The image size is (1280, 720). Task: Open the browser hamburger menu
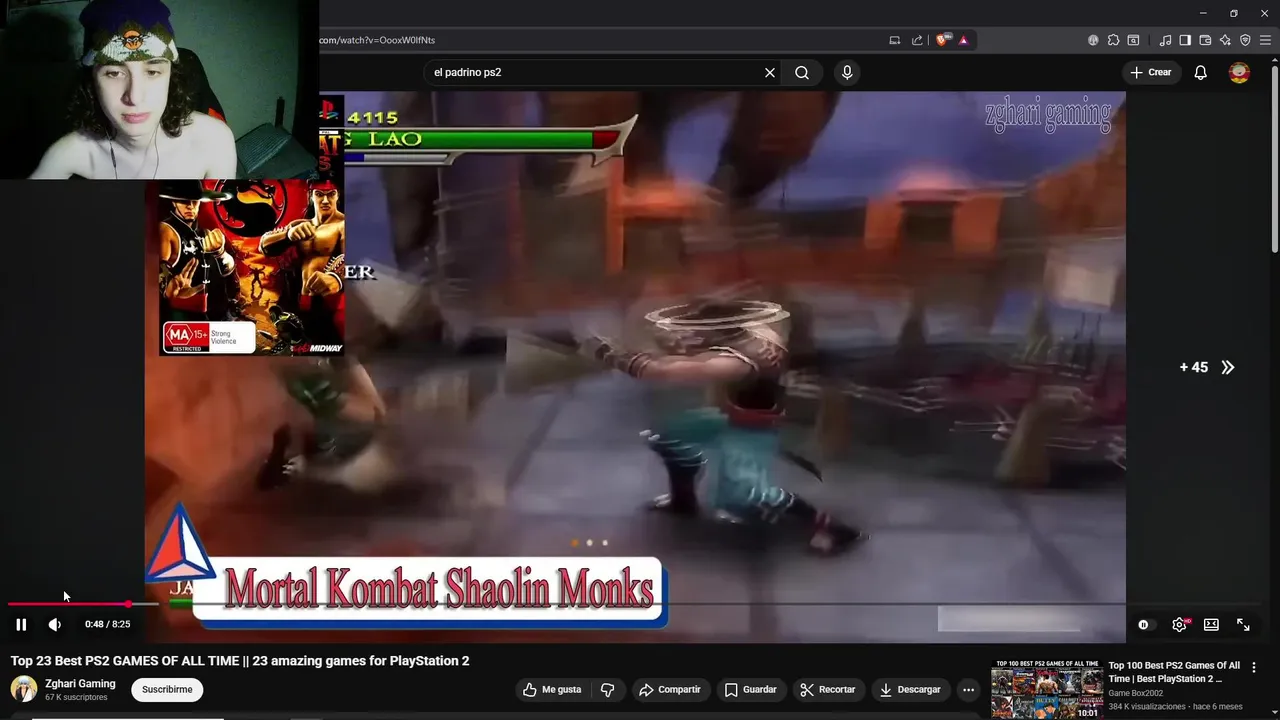[x=1265, y=40]
